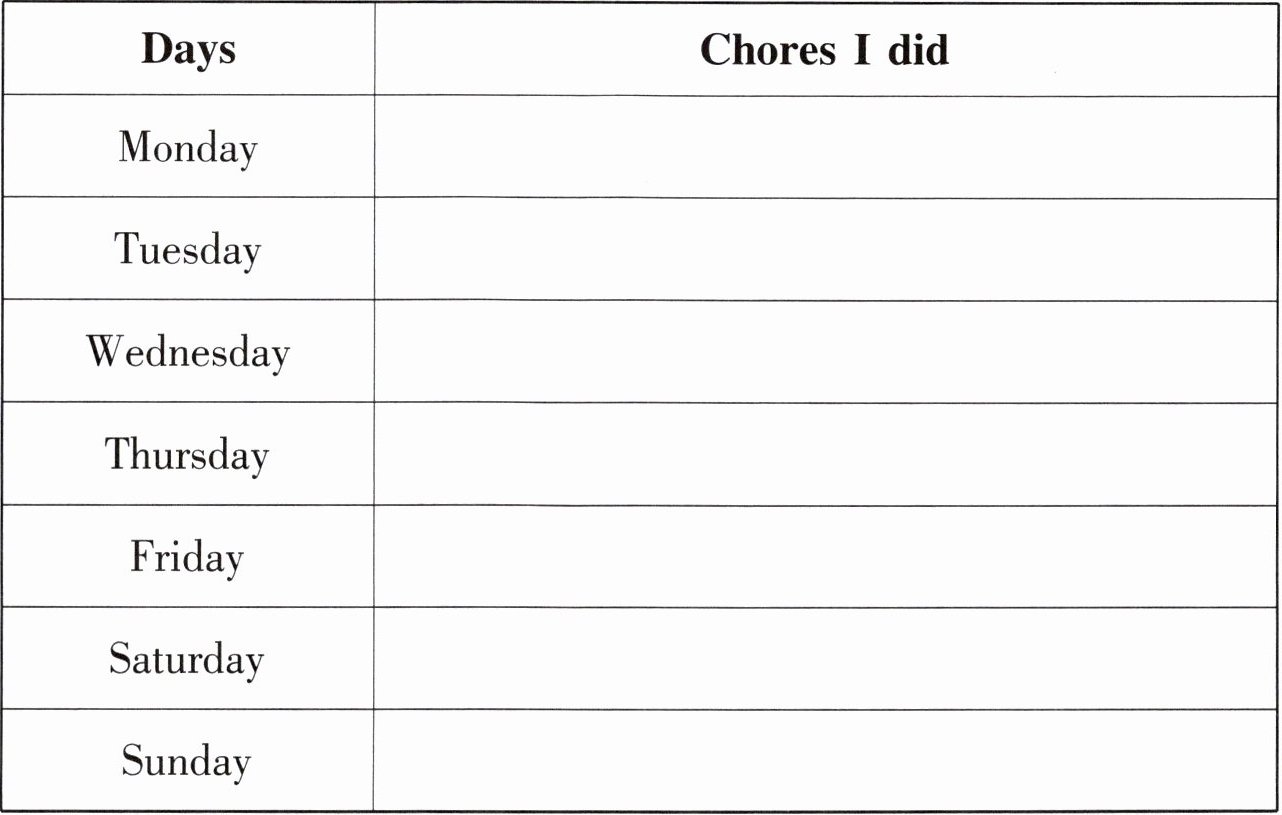The image size is (1282, 815).
Task: Focus the blank chores cell for Sunday
Action: click(826, 761)
